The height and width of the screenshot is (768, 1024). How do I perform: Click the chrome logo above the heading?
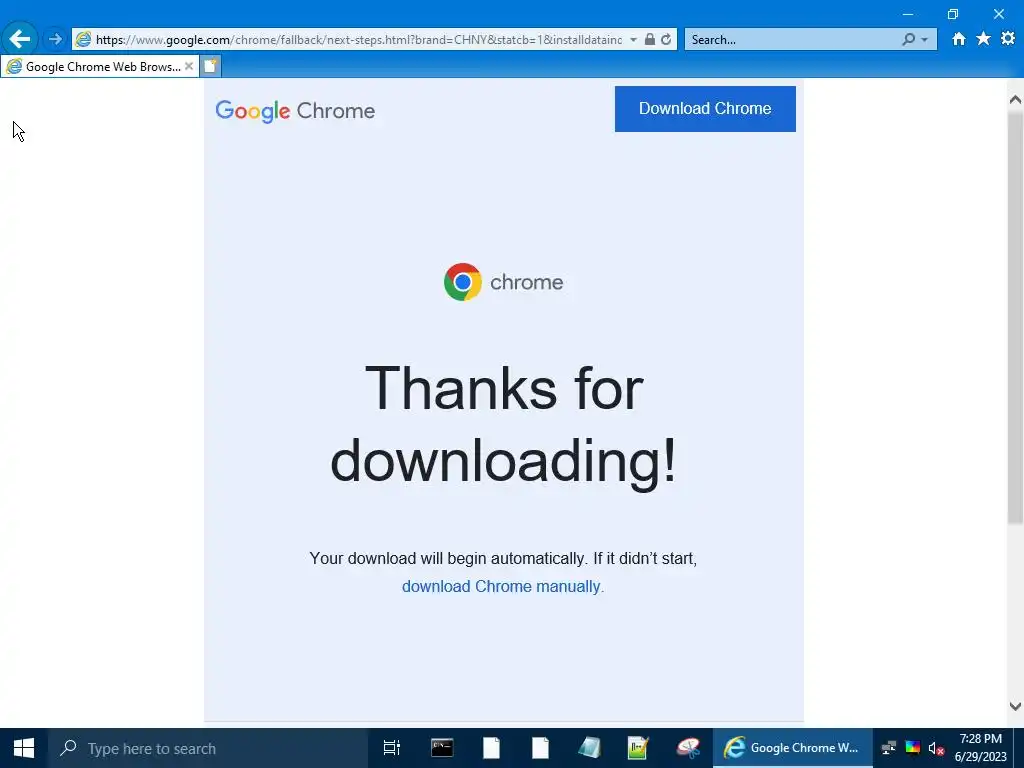click(504, 282)
